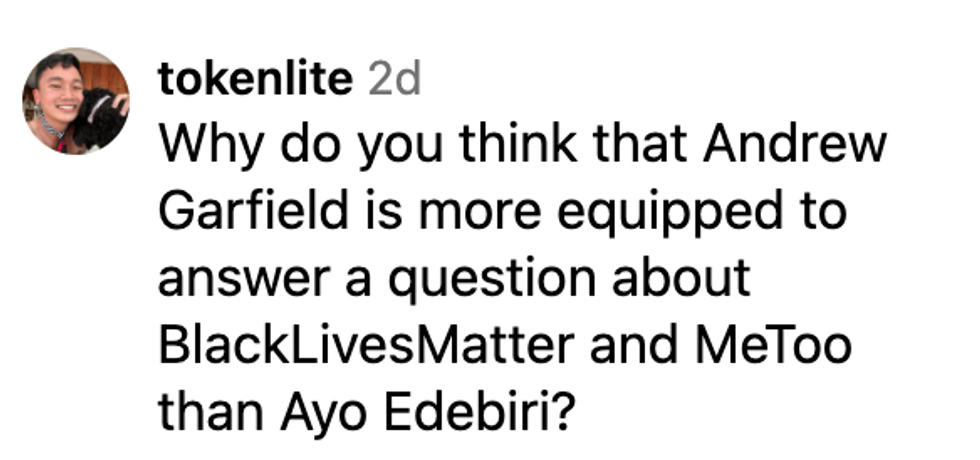Viewport: 980px width, 460px height.
Task: Click the word BlackLivesMatter in the comment
Action: click(366, 345)
